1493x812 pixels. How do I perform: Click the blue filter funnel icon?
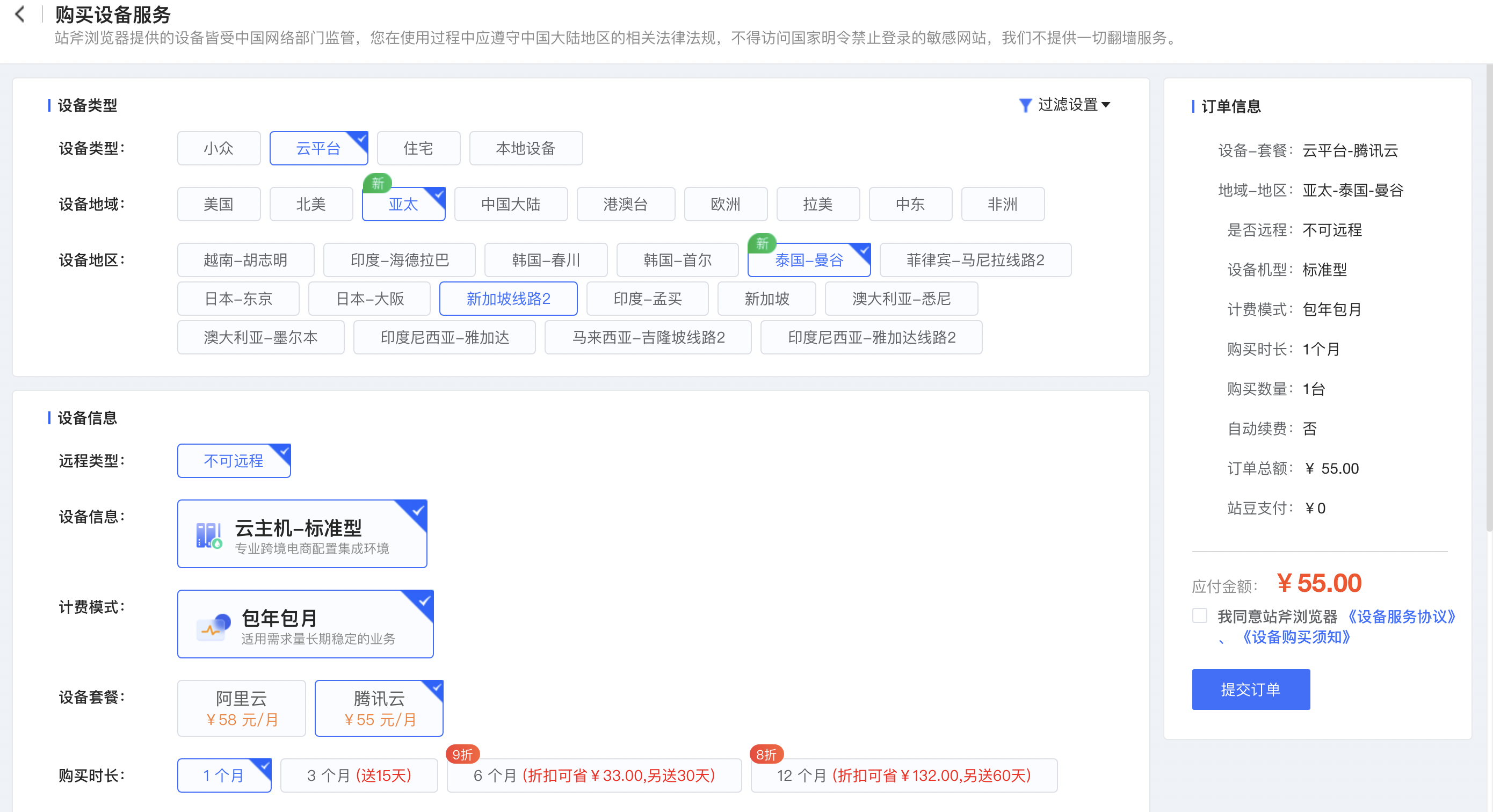click(x=1026, y=105)
